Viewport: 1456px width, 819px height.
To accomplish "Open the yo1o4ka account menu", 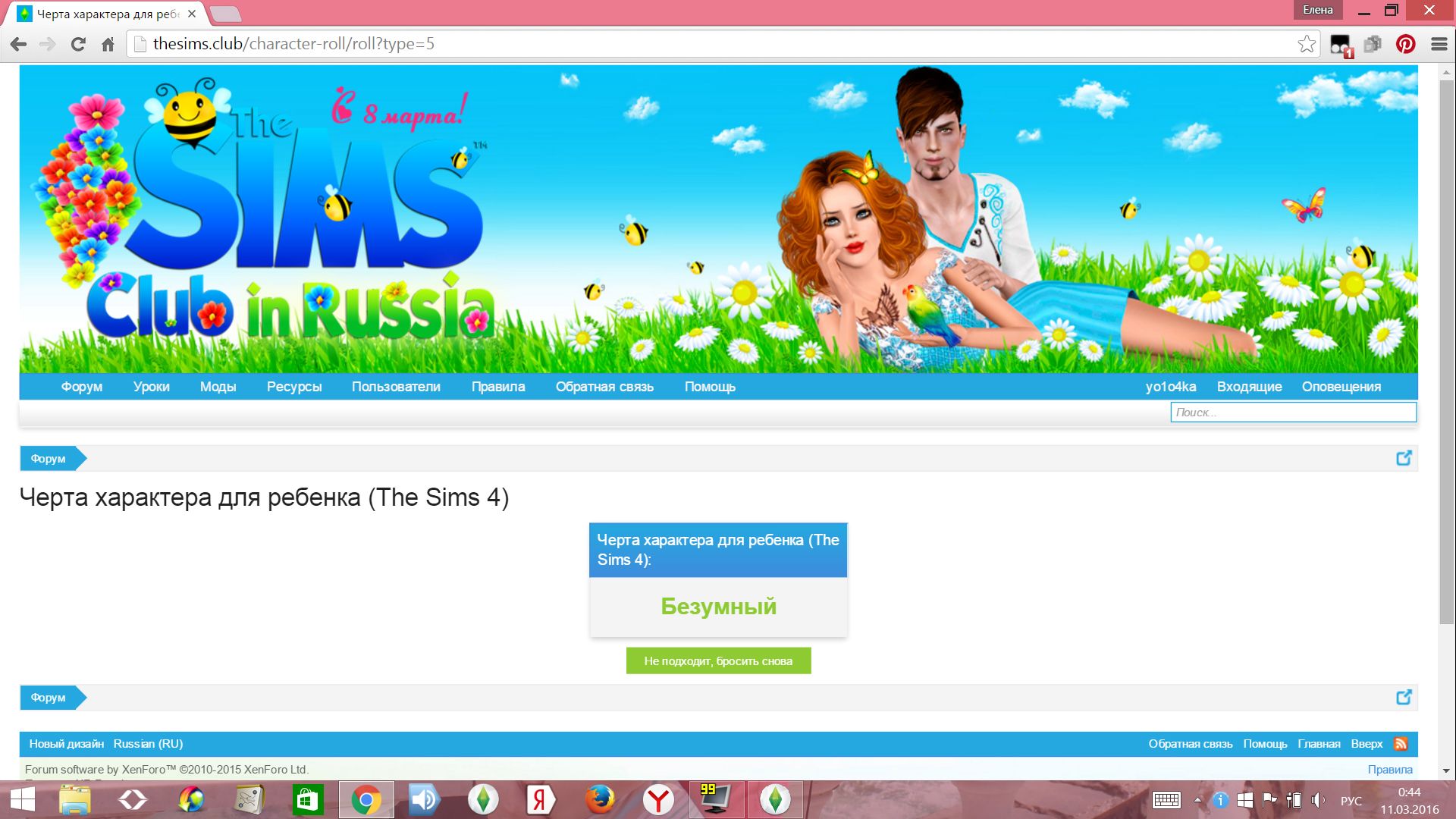I will [x=1171, y=387].
